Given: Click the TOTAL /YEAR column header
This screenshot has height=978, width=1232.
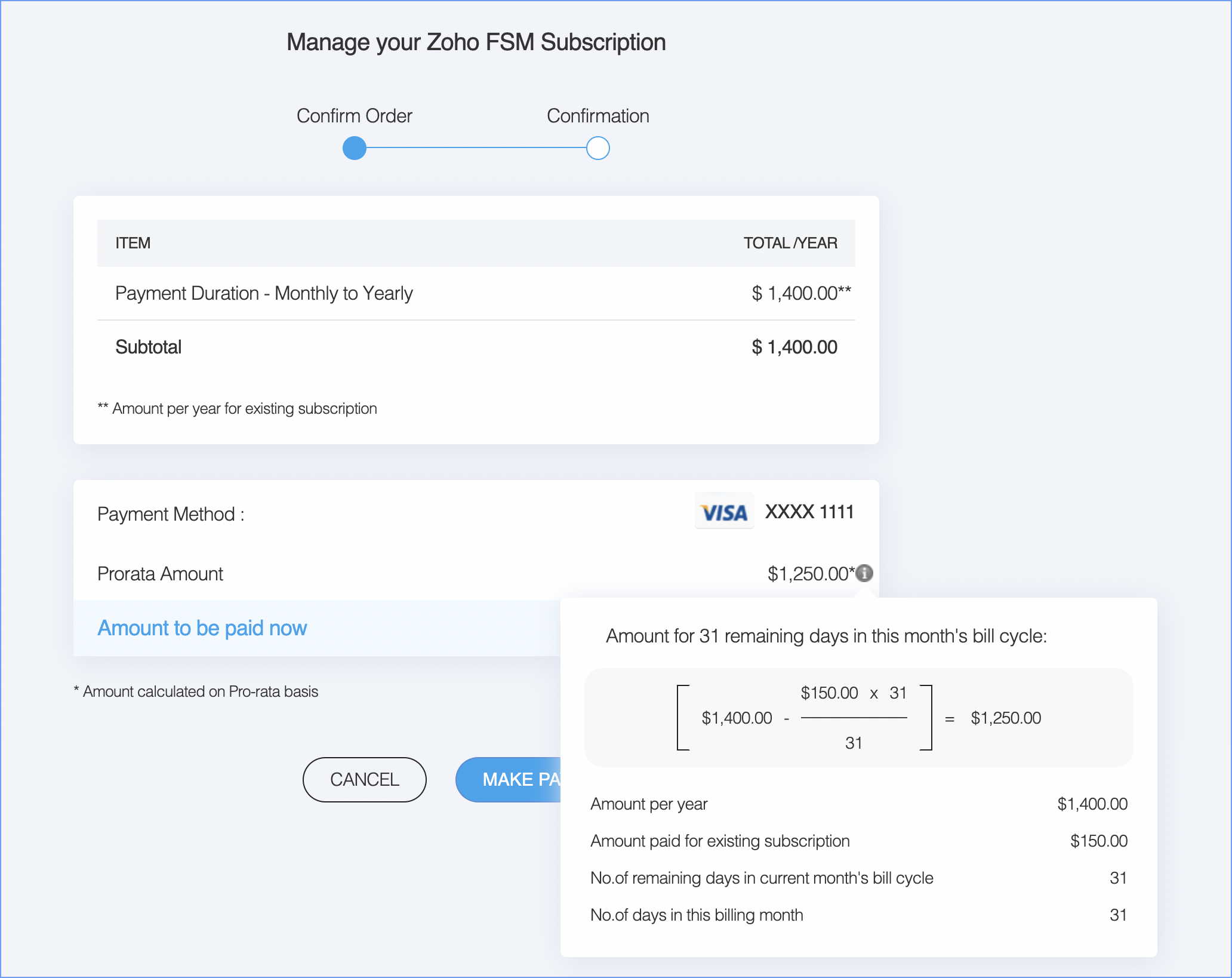Looking at the screenshot, I should 790,243.
